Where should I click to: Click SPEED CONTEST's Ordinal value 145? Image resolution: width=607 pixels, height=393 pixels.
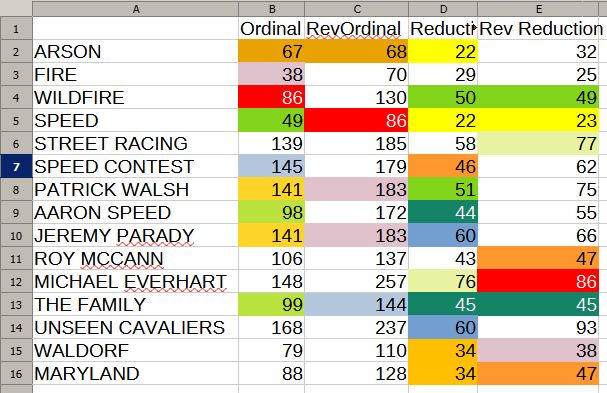[271, 166]
